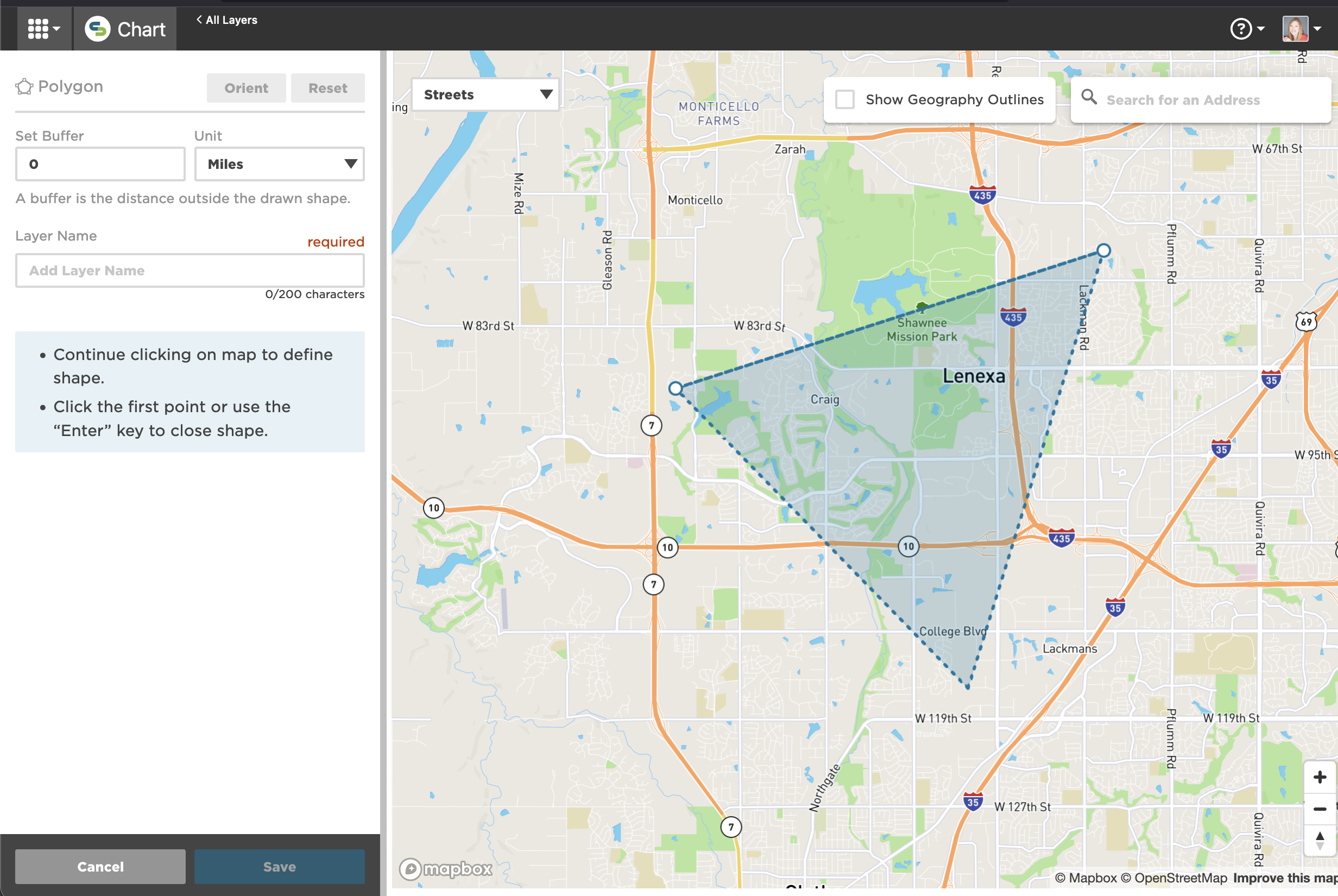Click the first polygon point to close shape

676,389
